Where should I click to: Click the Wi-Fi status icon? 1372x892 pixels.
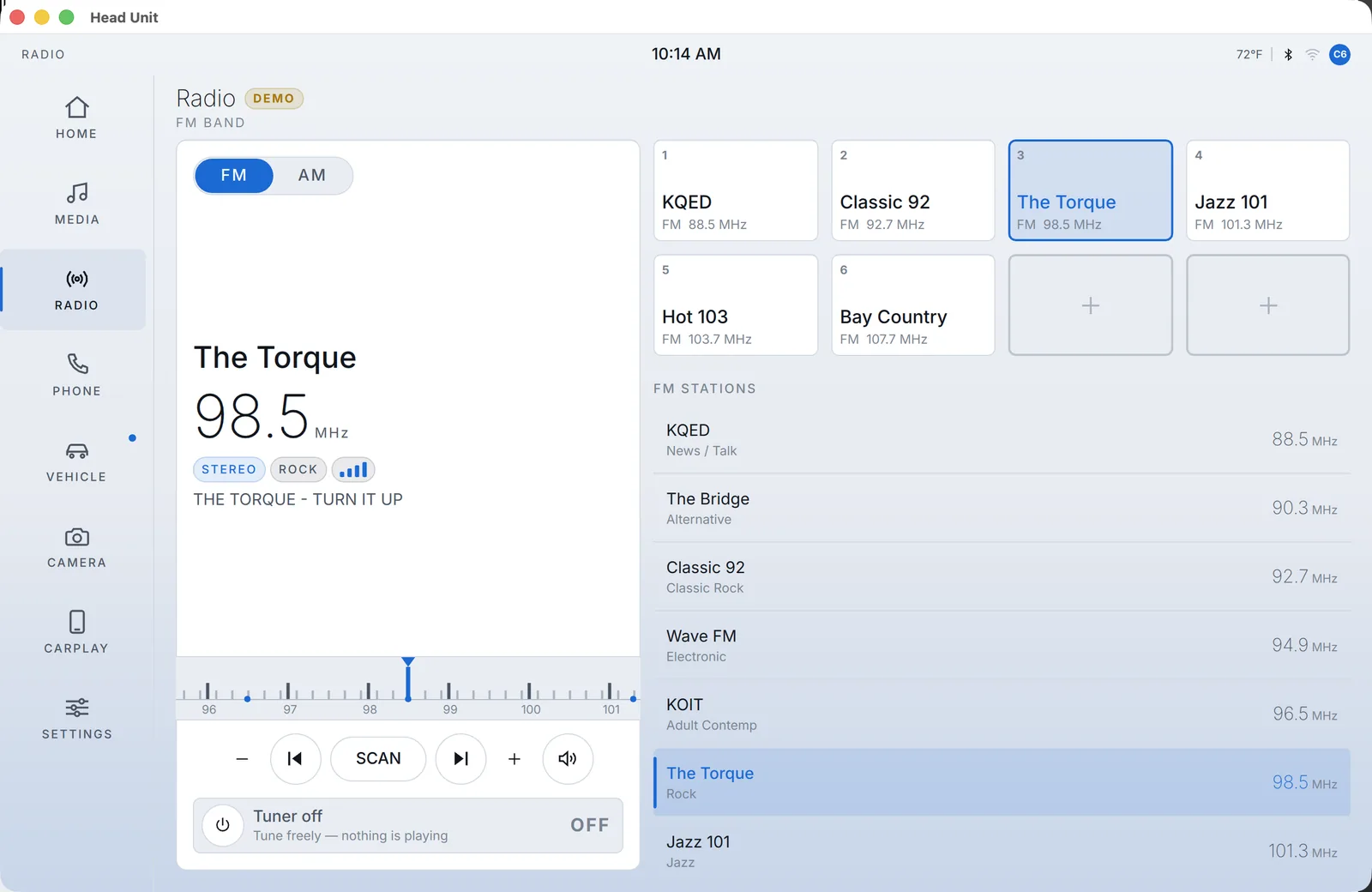(1312, 54)
